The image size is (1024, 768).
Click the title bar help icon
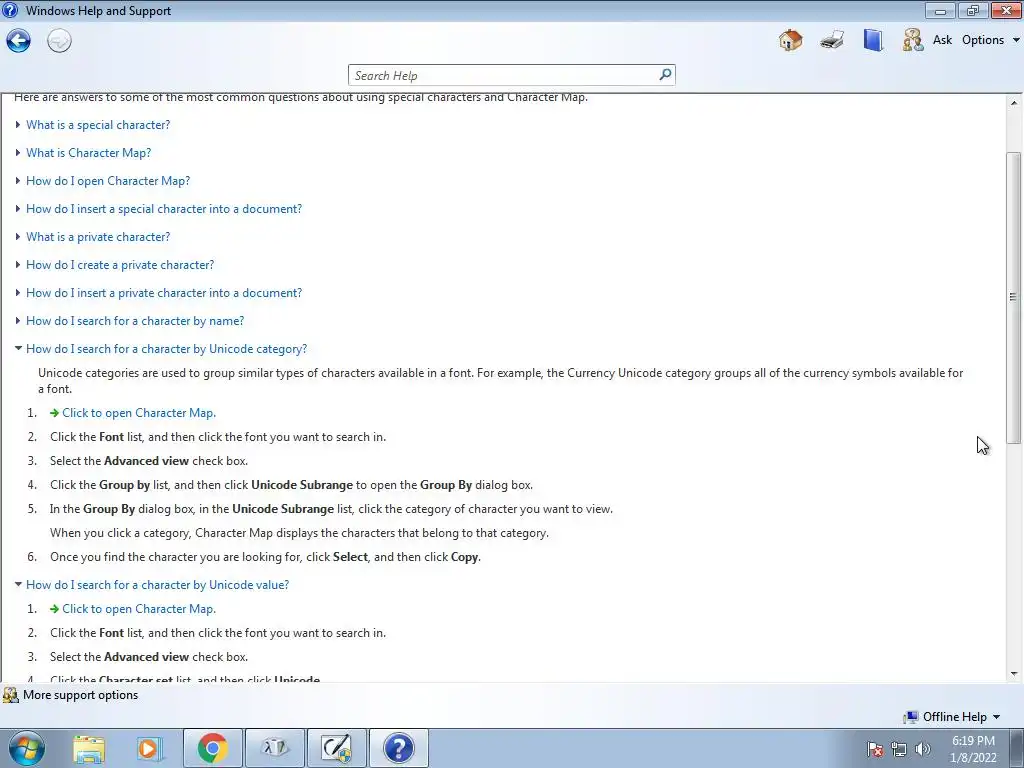[10, 10]
